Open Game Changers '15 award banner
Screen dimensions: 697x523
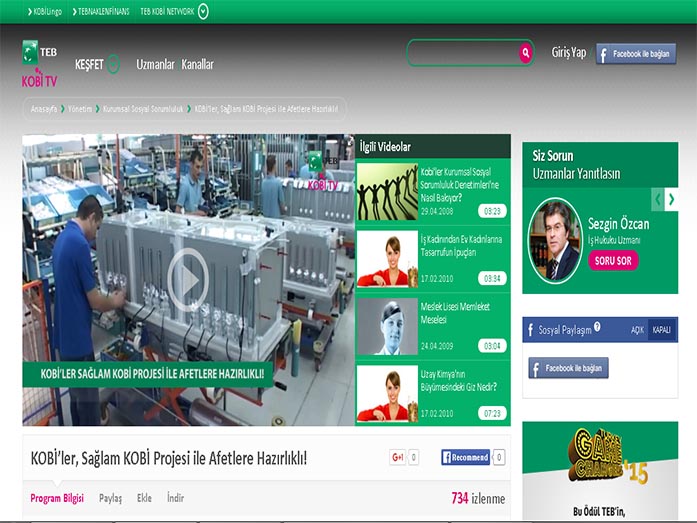tap(600, 471)
